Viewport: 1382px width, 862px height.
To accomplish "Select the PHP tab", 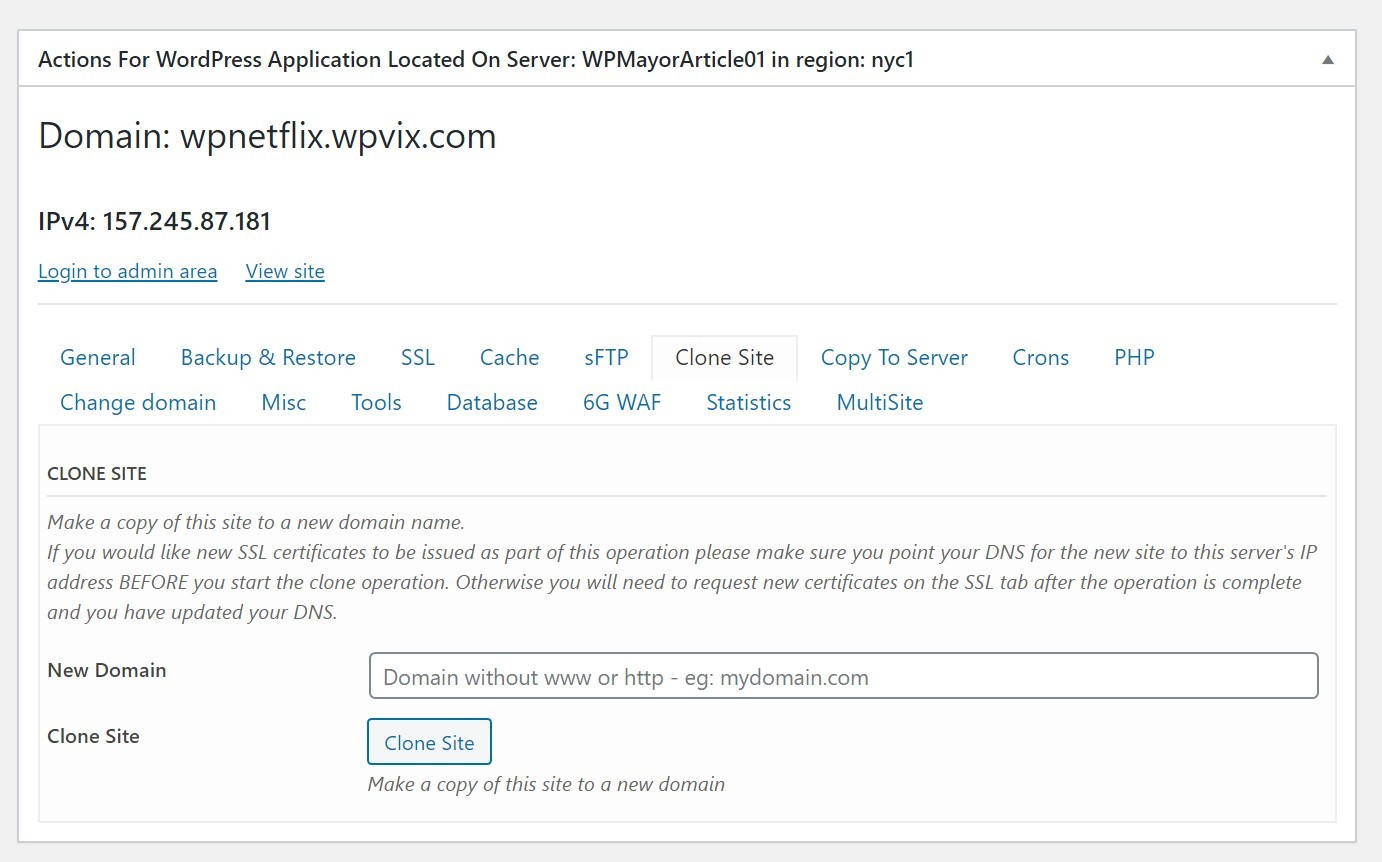I will pyautogui.click(x=1134, y=358).
